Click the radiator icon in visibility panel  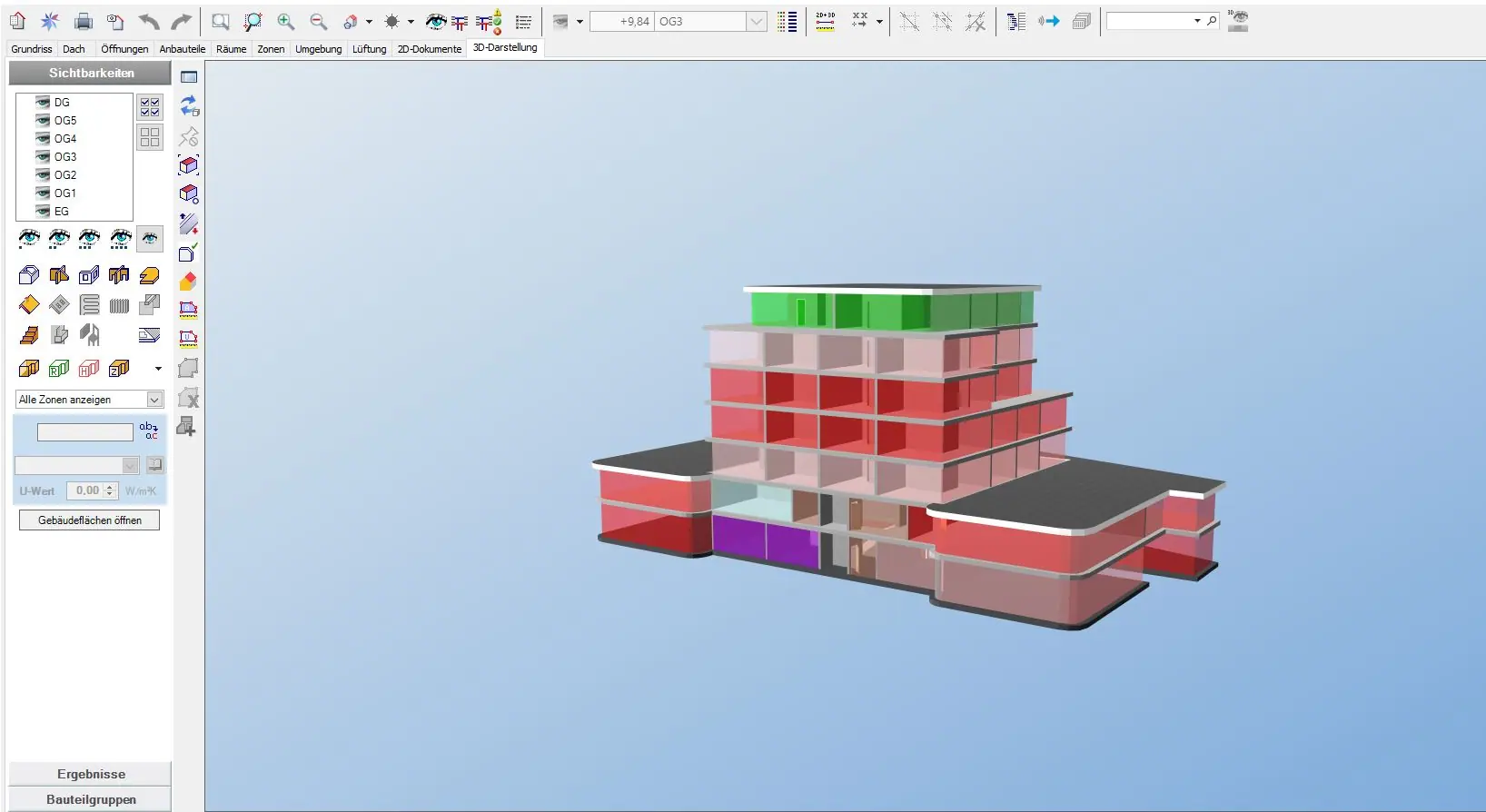119,305
